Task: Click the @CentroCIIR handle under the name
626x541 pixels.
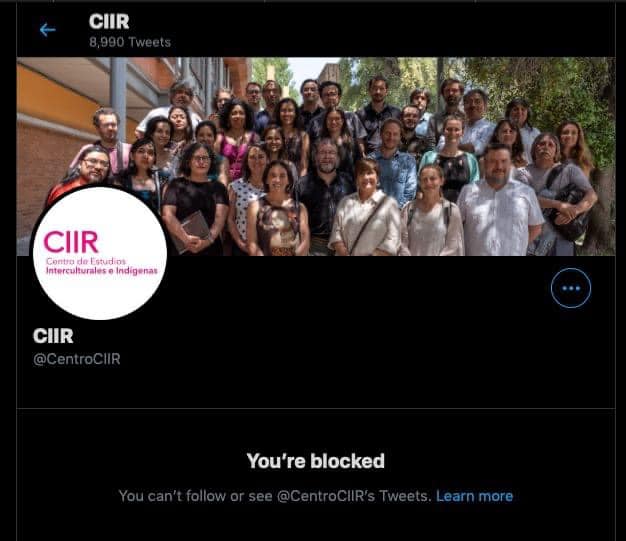Action: (x=77, y=359)
